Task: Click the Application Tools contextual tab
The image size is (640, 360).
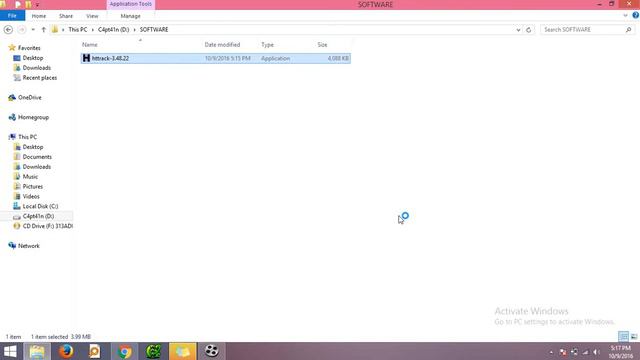Action: click(131, 4)
